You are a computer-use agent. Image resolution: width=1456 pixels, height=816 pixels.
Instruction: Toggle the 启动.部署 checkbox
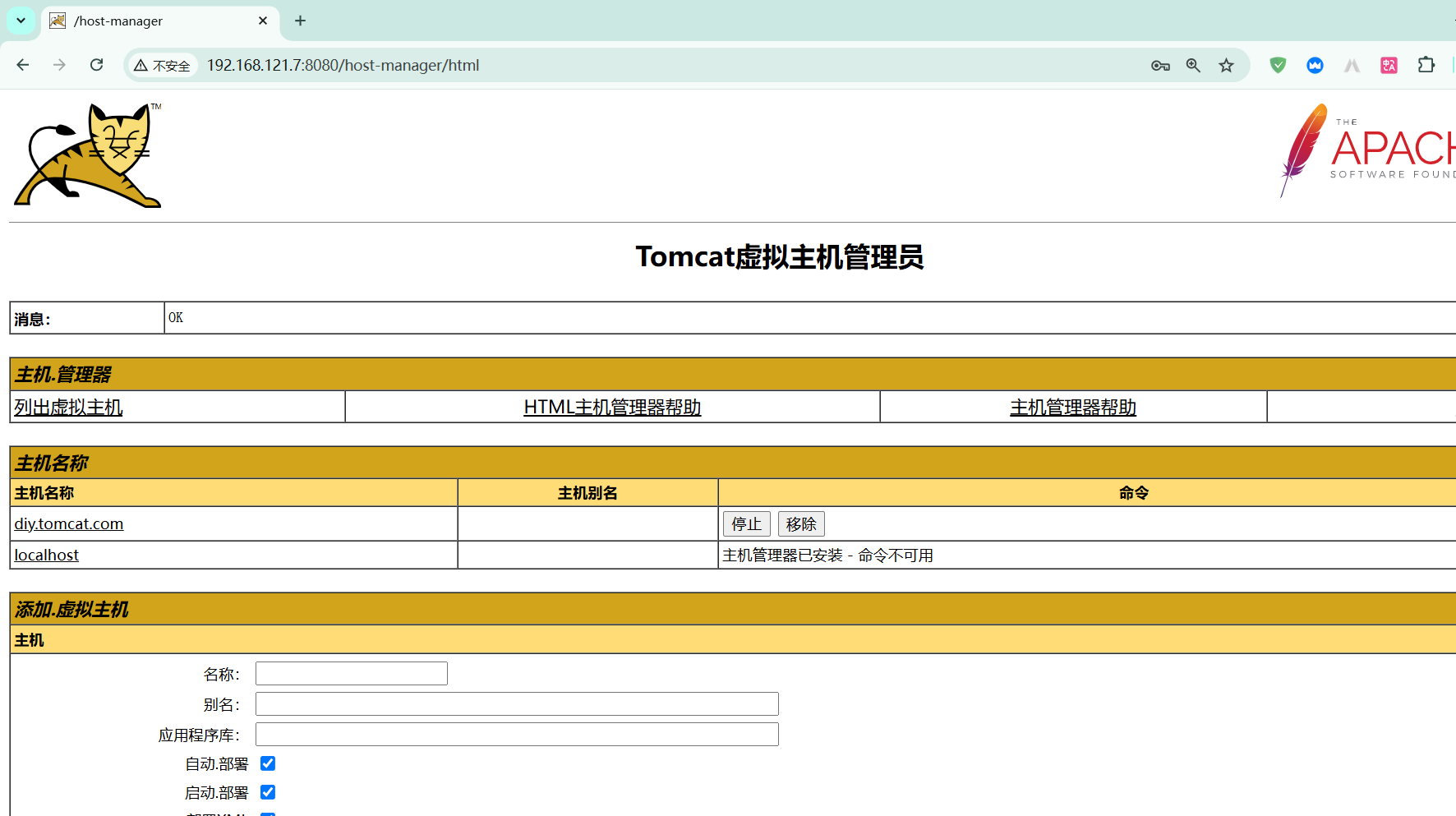(268, 792)
